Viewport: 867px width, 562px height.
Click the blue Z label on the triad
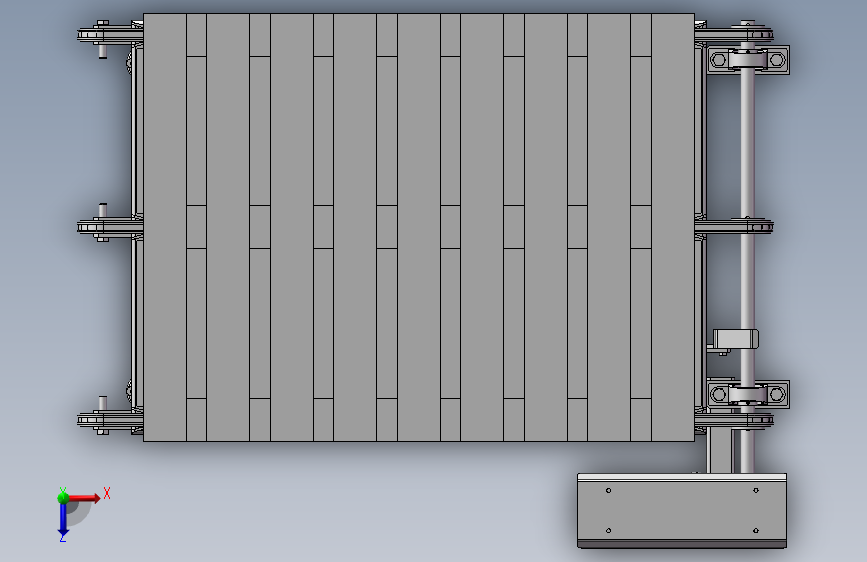point(62,538)
